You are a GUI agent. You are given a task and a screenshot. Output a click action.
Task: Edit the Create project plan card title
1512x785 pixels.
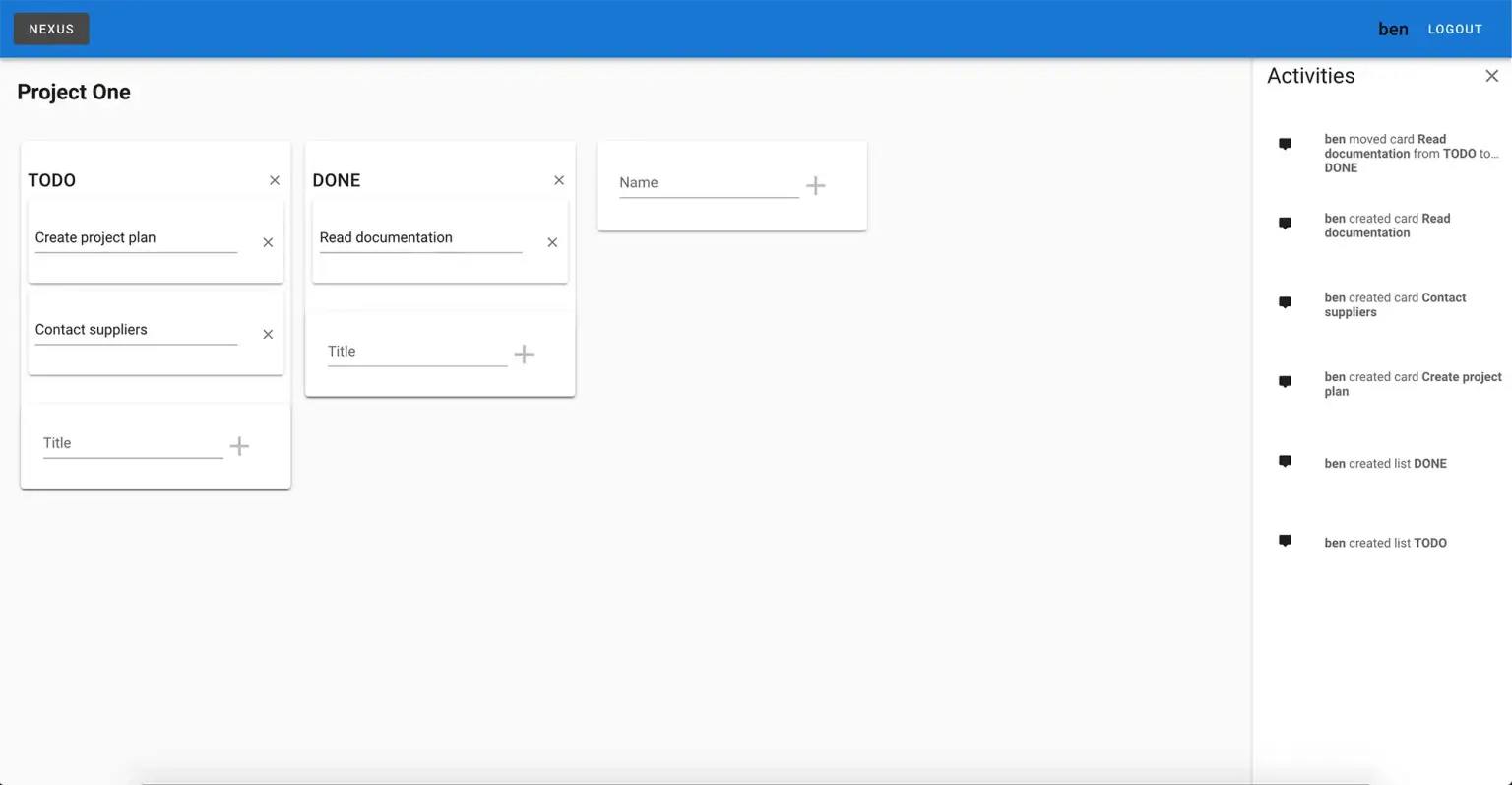click(x=136, y=238)
